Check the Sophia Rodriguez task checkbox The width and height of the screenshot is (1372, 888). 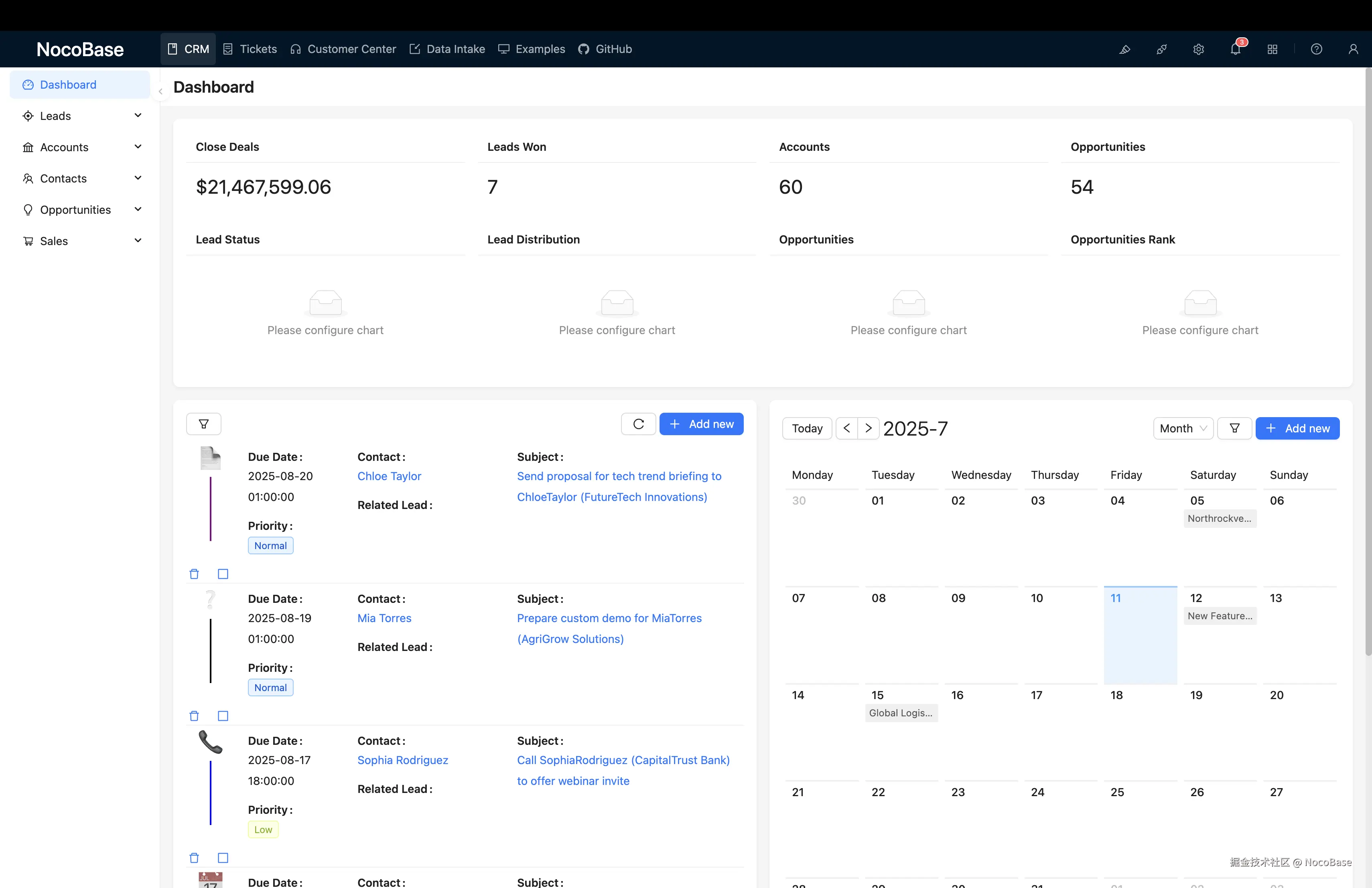(x=223, y=858)
